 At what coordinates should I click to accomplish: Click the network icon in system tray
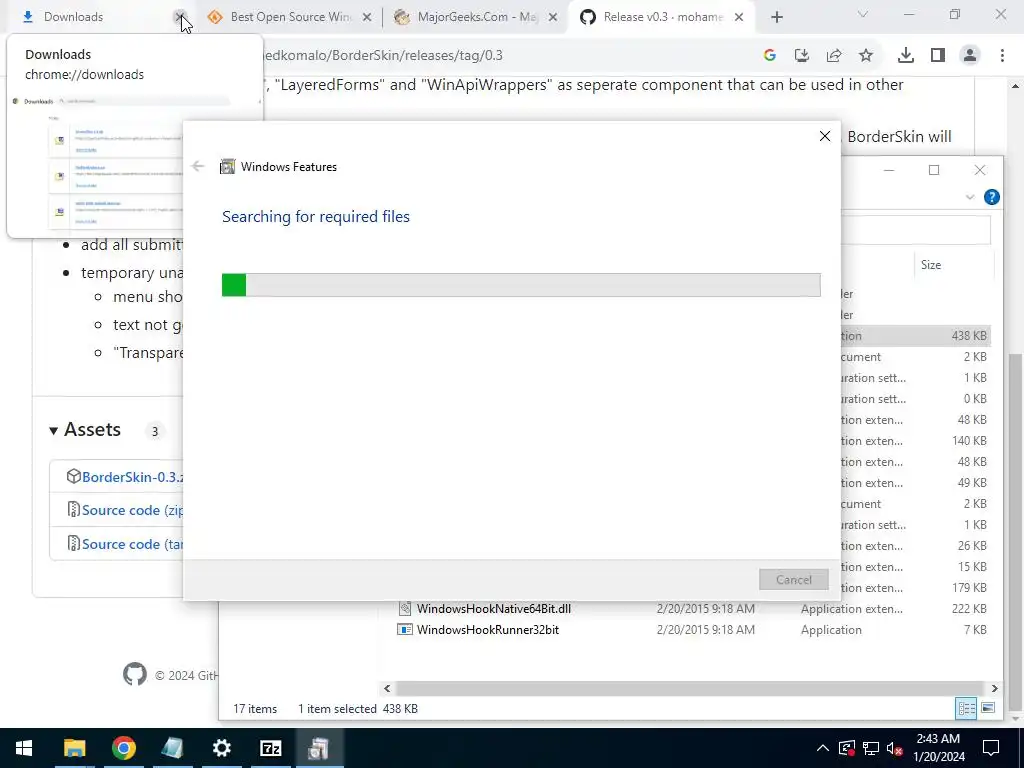[871, 748]
